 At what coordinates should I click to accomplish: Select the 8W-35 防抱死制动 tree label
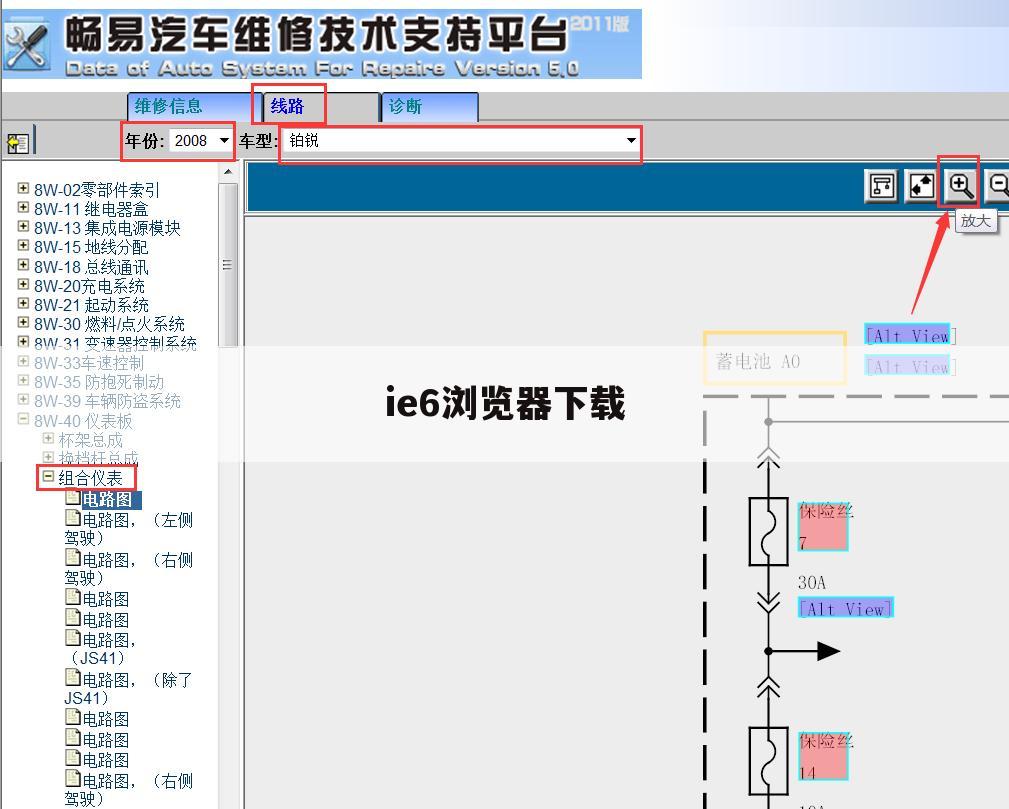tap(99, 382)
